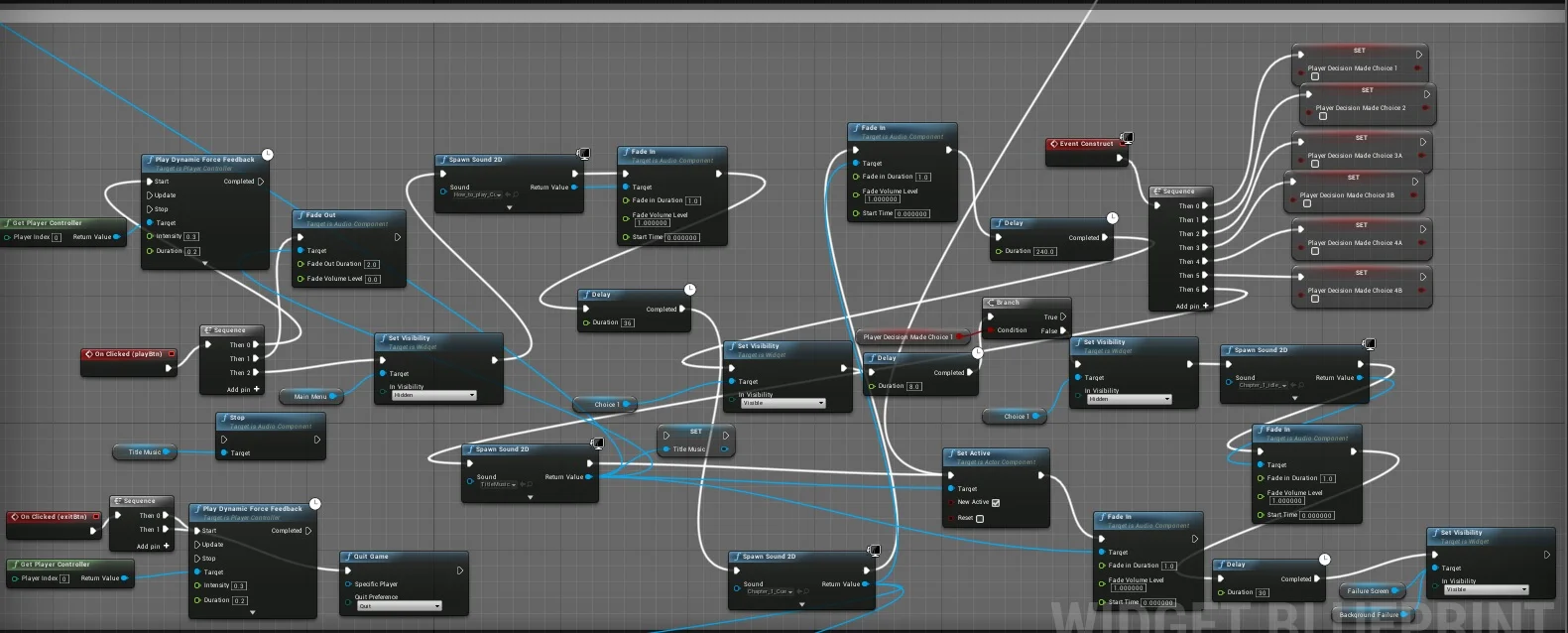Open the Quit Preference dropdown on the Quit Game node
Screen dimensions: 1568x633
click(x=400, y=605)
